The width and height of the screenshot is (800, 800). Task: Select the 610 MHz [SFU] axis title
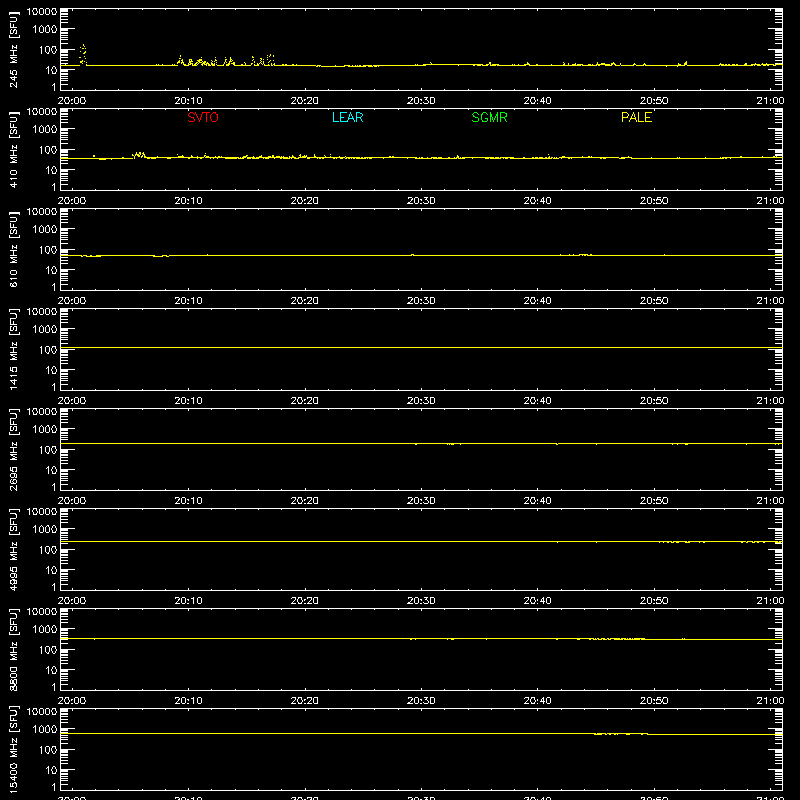pos(13,249)
